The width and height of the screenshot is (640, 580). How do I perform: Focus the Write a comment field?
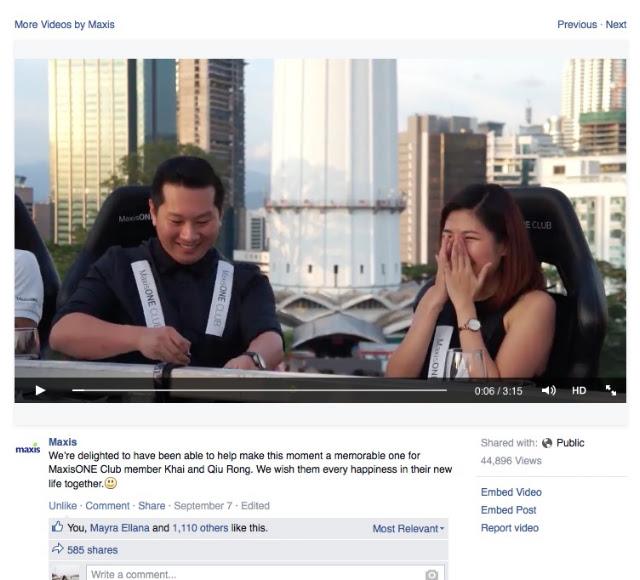[x=265, y=573]
